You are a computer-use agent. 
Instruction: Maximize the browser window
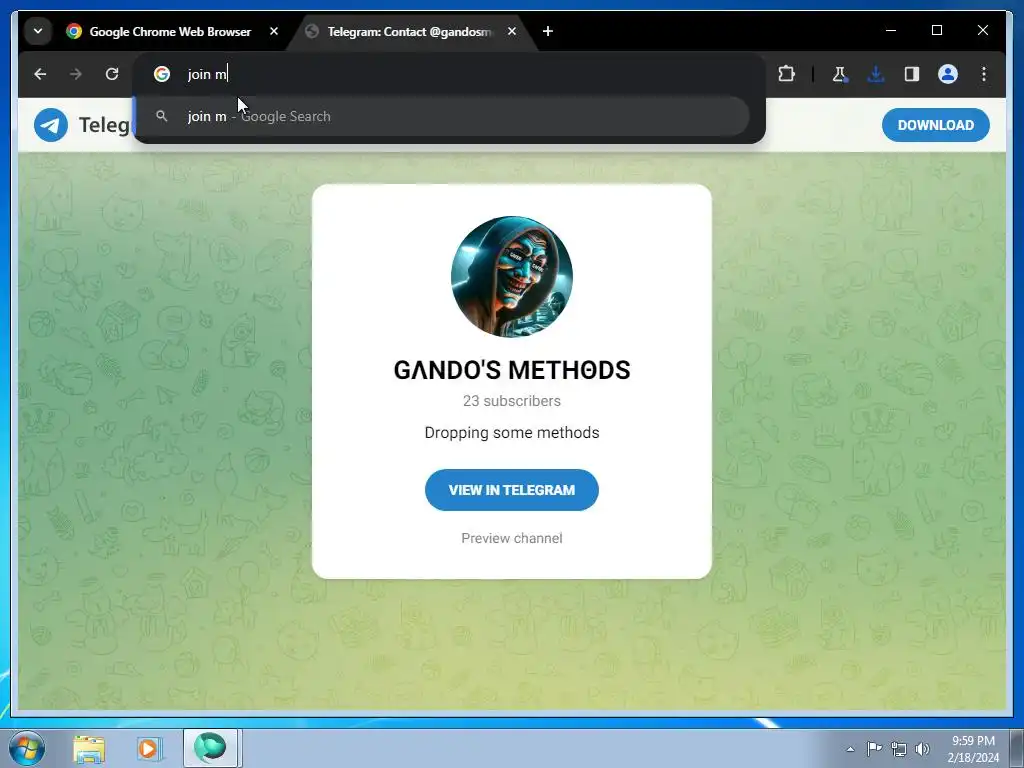(936, 30)
